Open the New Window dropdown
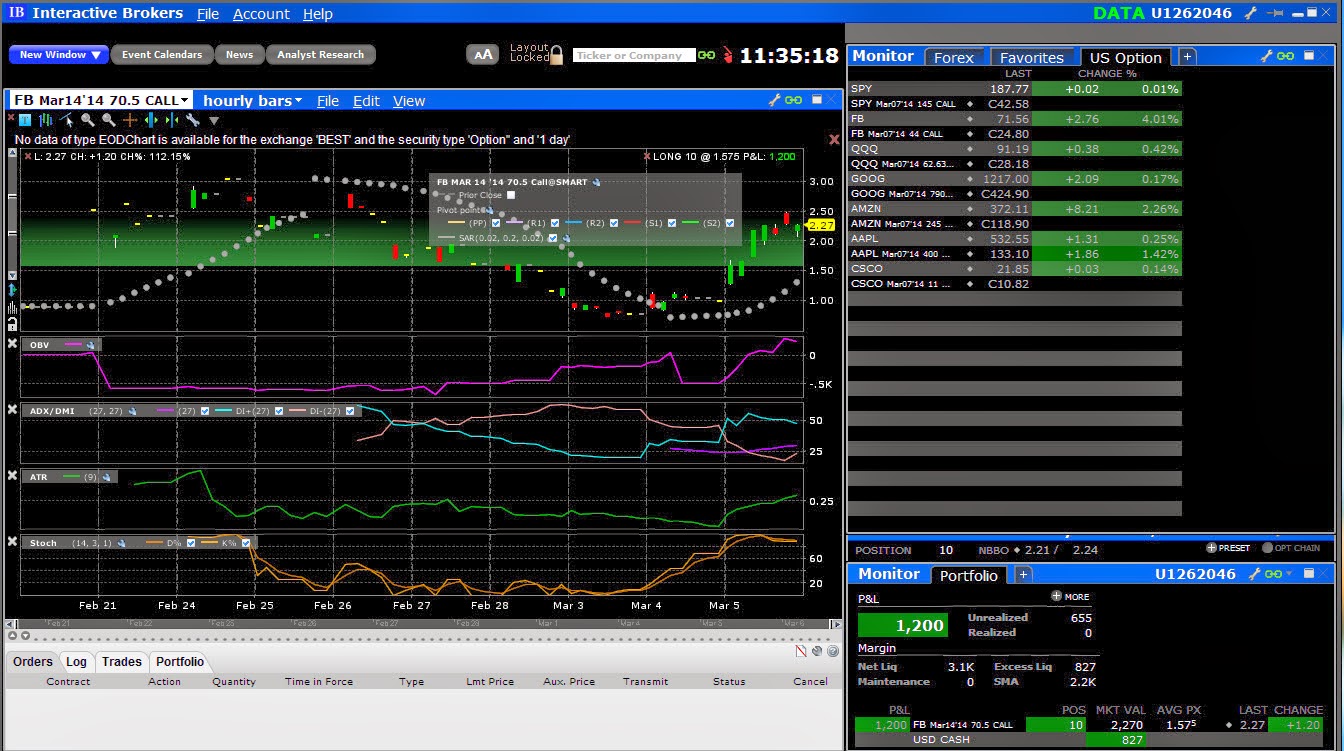 click(58, 55)
